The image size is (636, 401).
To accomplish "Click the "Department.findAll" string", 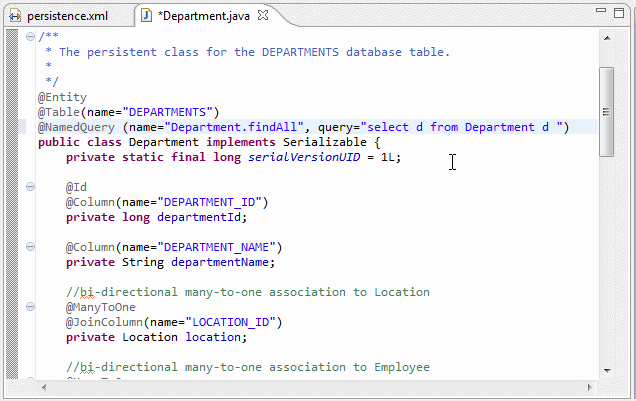I will [234, 127].
